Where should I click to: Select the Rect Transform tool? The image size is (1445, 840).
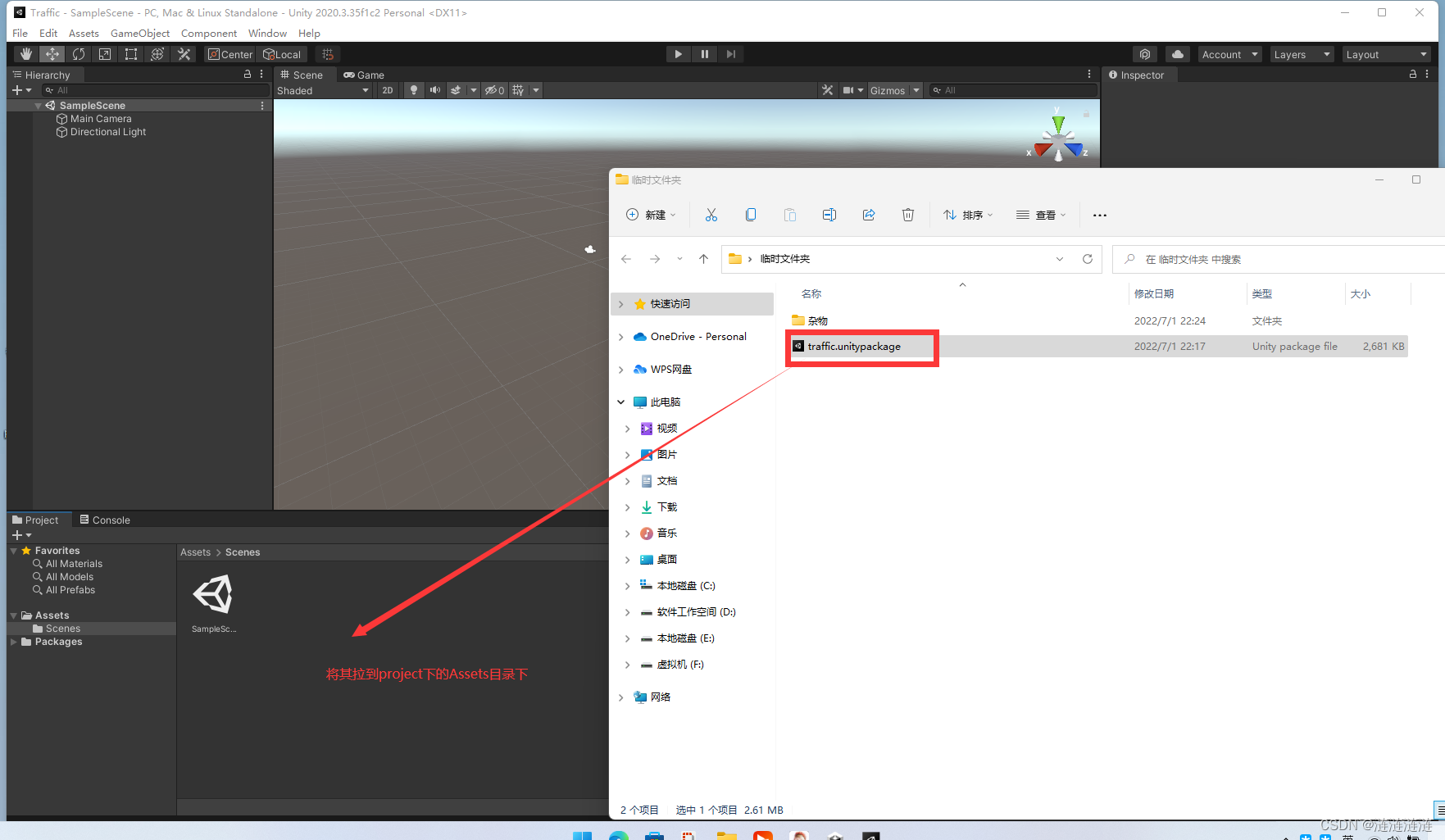pos(131,54)
